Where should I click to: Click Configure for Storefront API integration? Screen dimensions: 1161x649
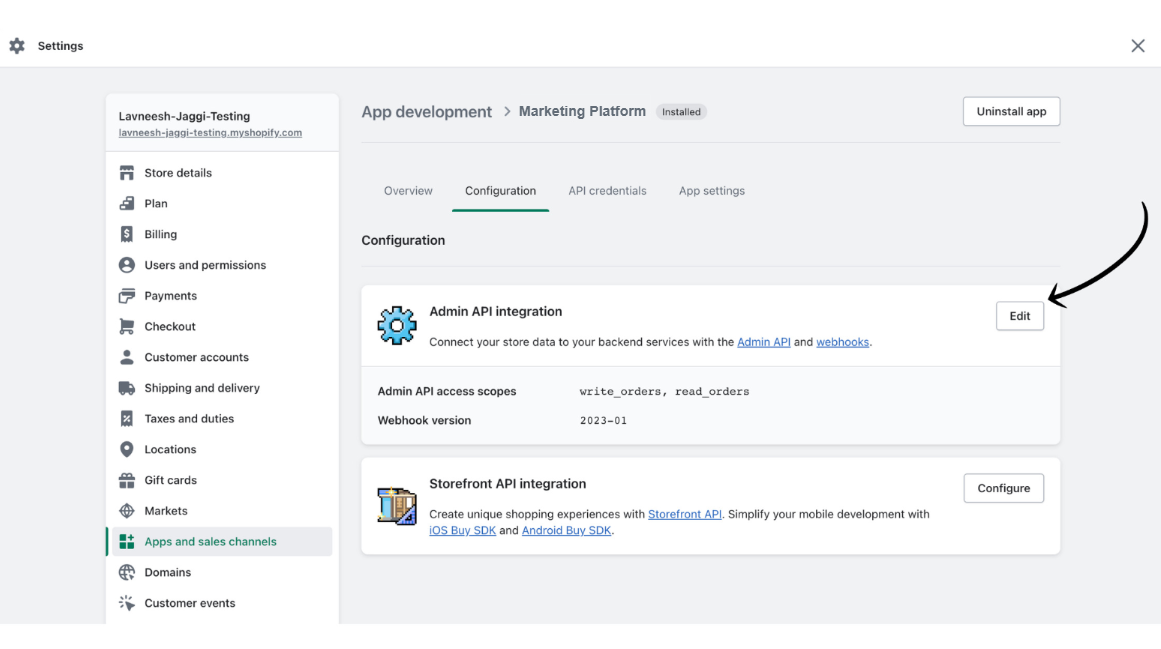[1003, 488]
